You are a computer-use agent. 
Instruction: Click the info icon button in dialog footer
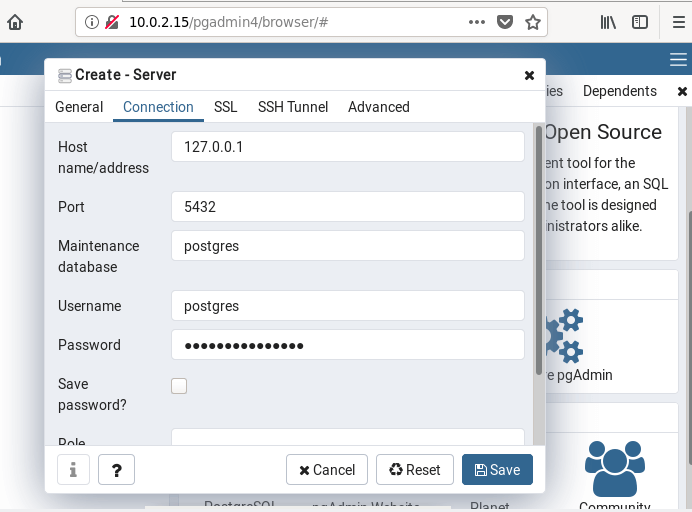coord(73,470)
